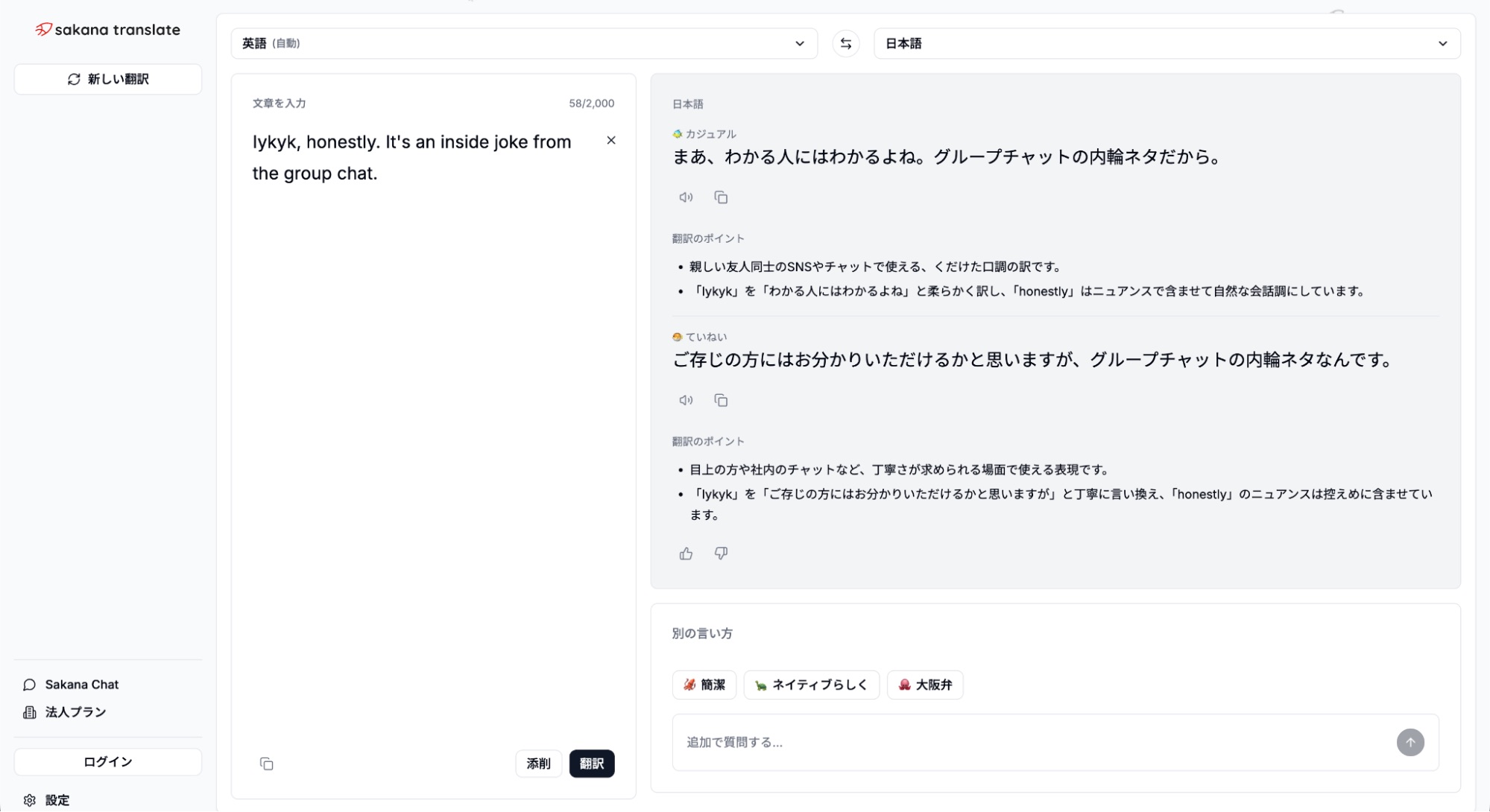Start a new translation with 新しい翻訳
This screenshot has height=812, width=1490.
click(x=107, y=79)
